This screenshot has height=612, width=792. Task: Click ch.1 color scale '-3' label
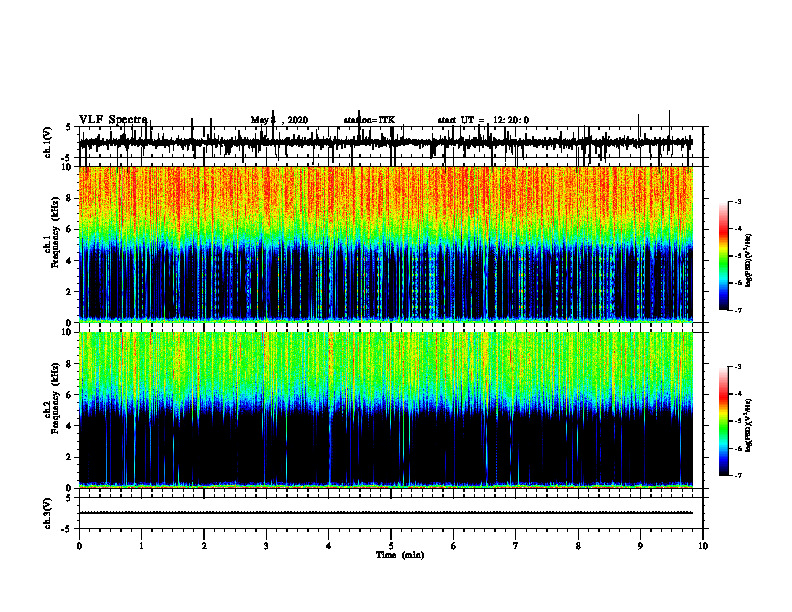(x=738, y=201)
